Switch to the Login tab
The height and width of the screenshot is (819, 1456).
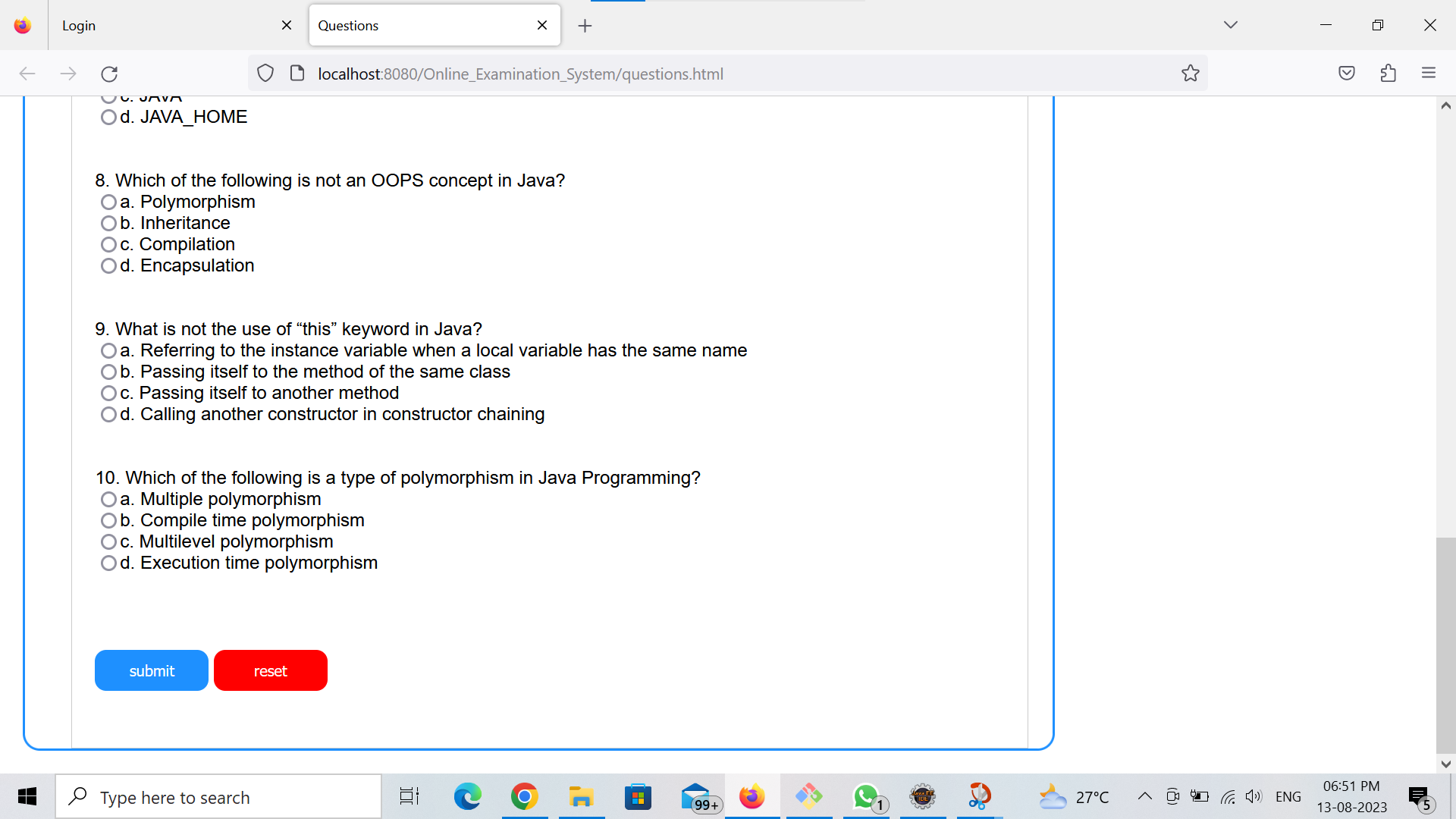[x=152, y=25]
